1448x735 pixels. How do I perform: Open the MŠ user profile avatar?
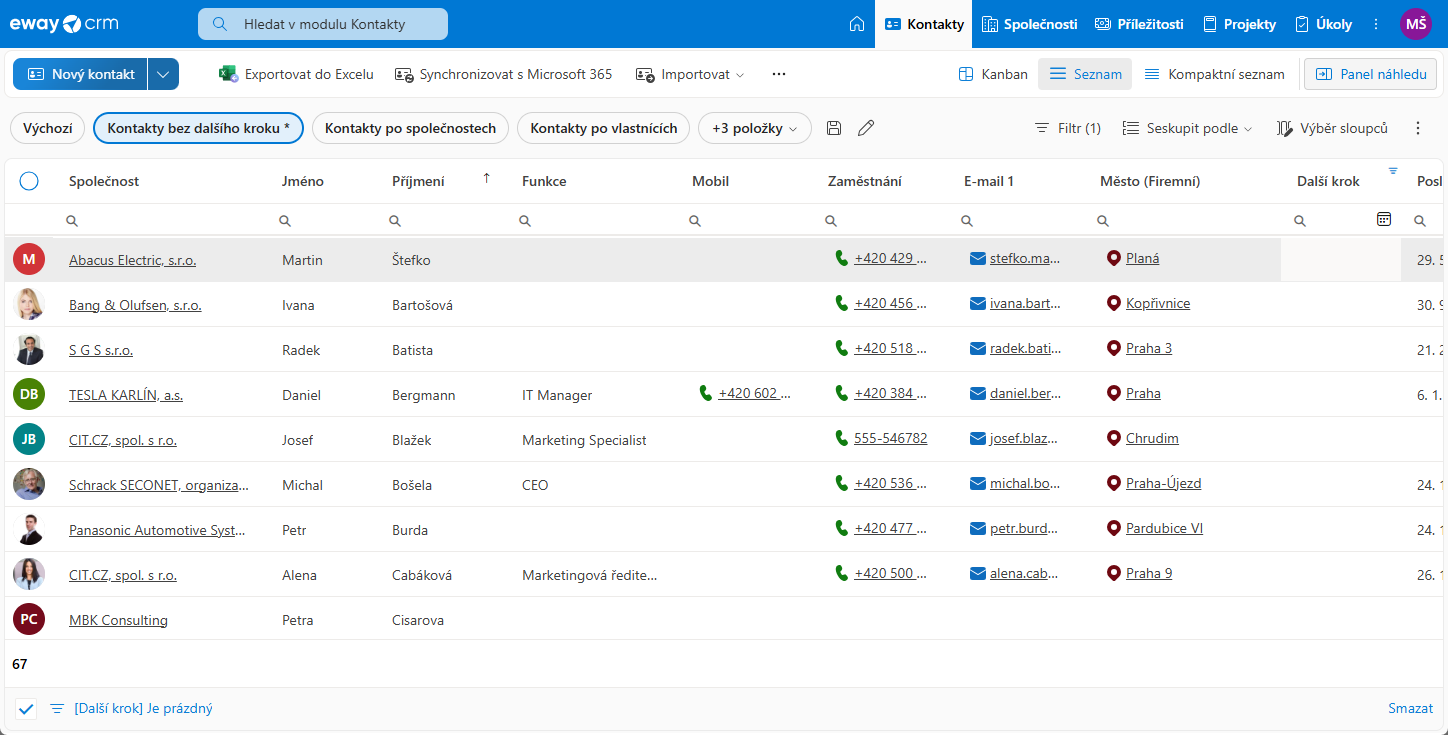(1415, 24)
